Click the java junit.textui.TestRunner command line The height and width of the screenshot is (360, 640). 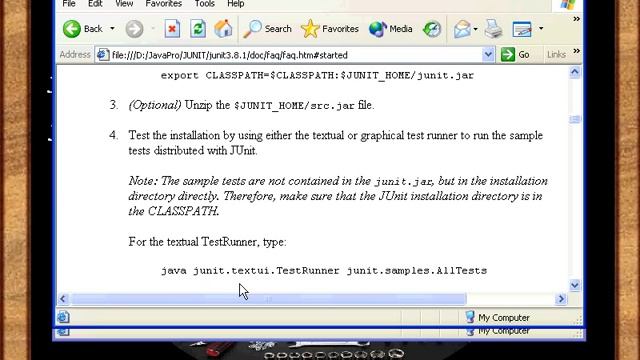[324, 271]
